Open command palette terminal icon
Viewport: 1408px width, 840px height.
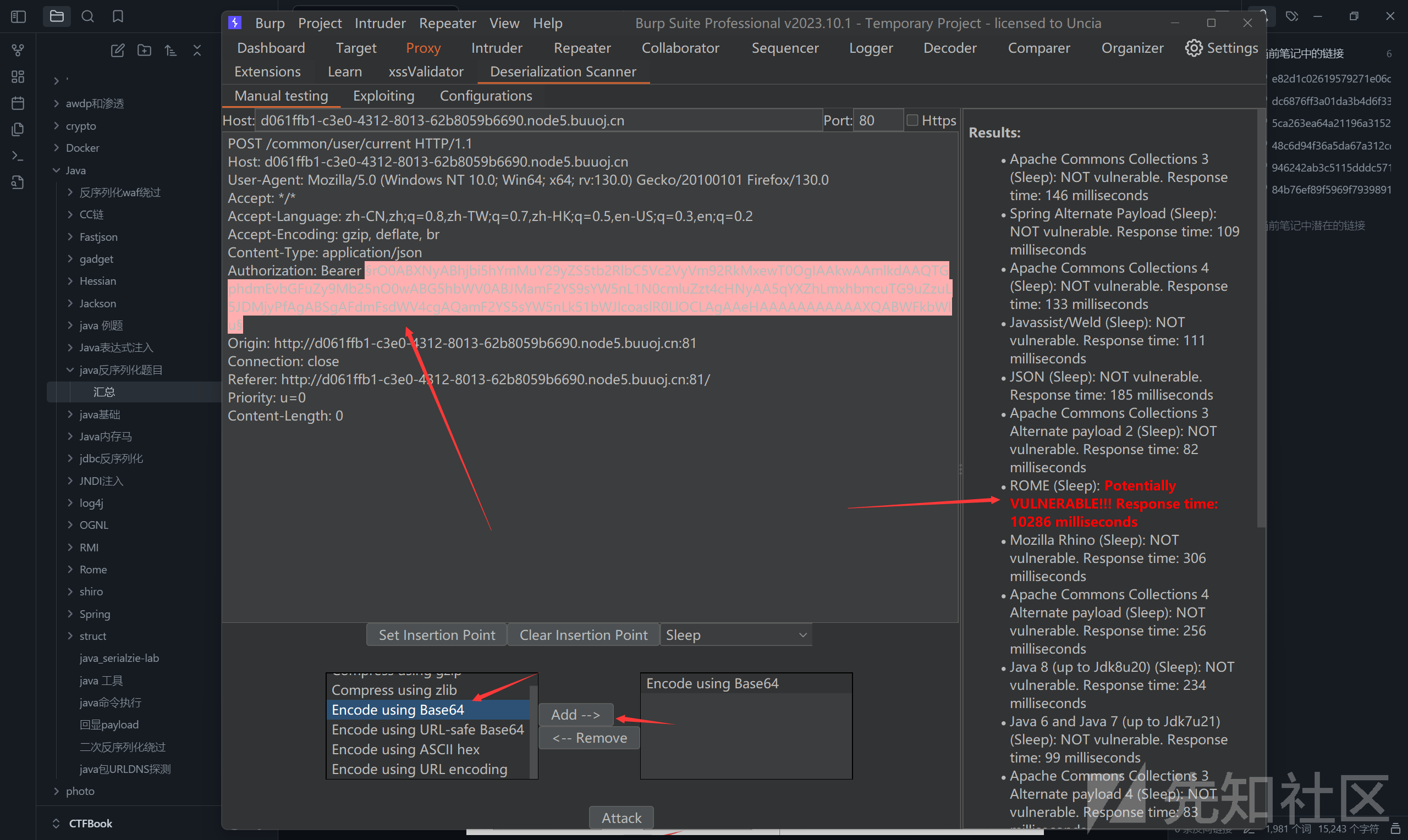(18, 156)
